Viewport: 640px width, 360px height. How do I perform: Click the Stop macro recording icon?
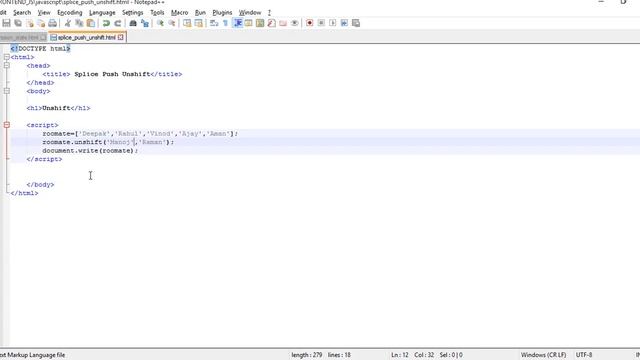click(321, 23)
